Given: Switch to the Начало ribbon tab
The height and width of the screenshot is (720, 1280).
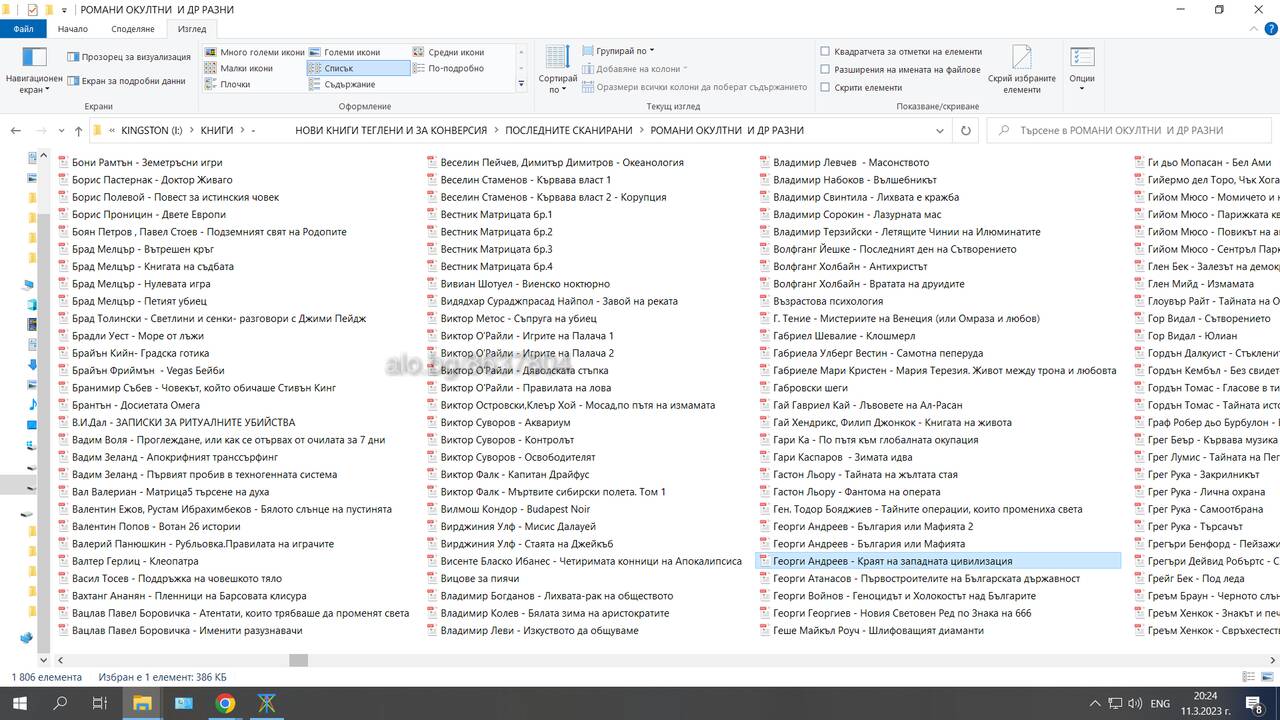Looking at the screenshot, I should coord(72,29).
